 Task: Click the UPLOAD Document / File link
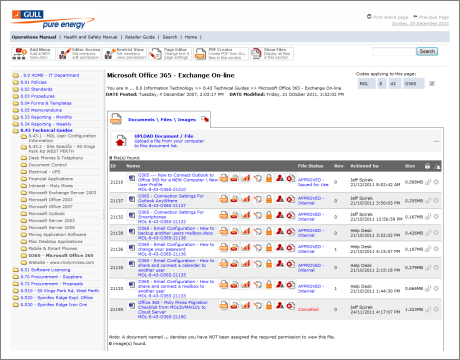pyautogui.click(x=164, y=136)
